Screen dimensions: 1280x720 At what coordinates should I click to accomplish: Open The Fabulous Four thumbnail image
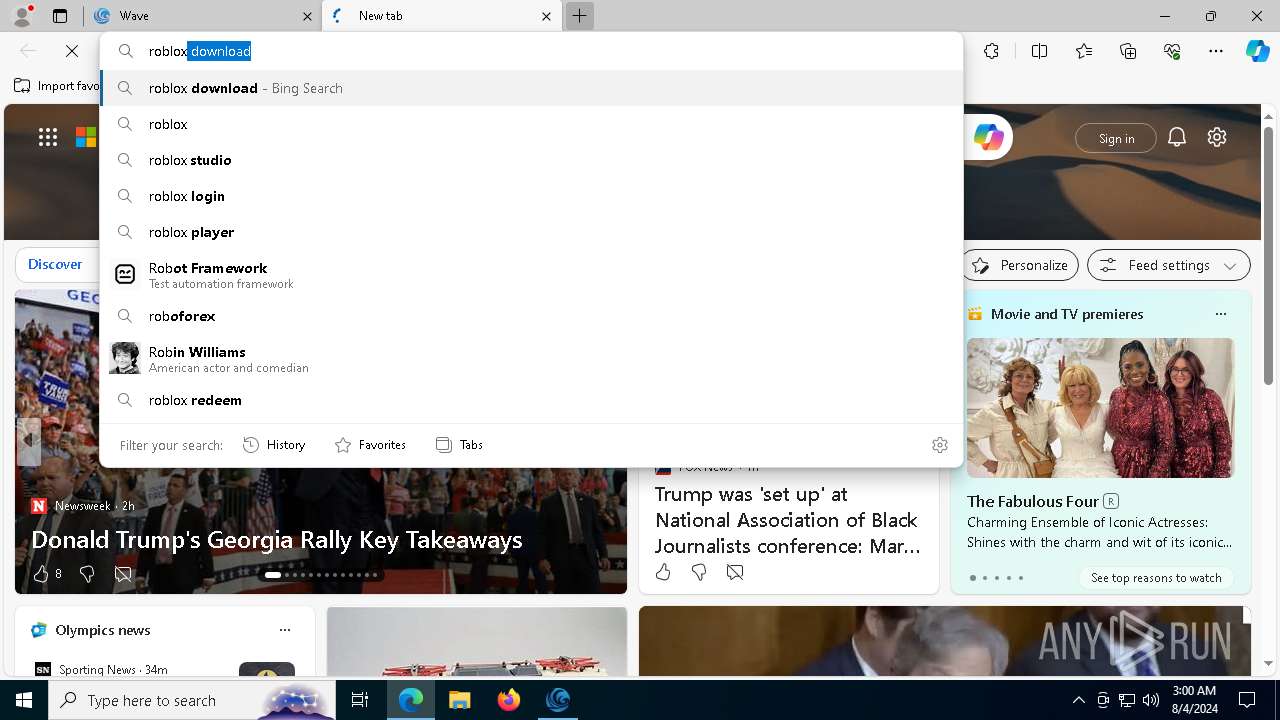(1100, 408)
